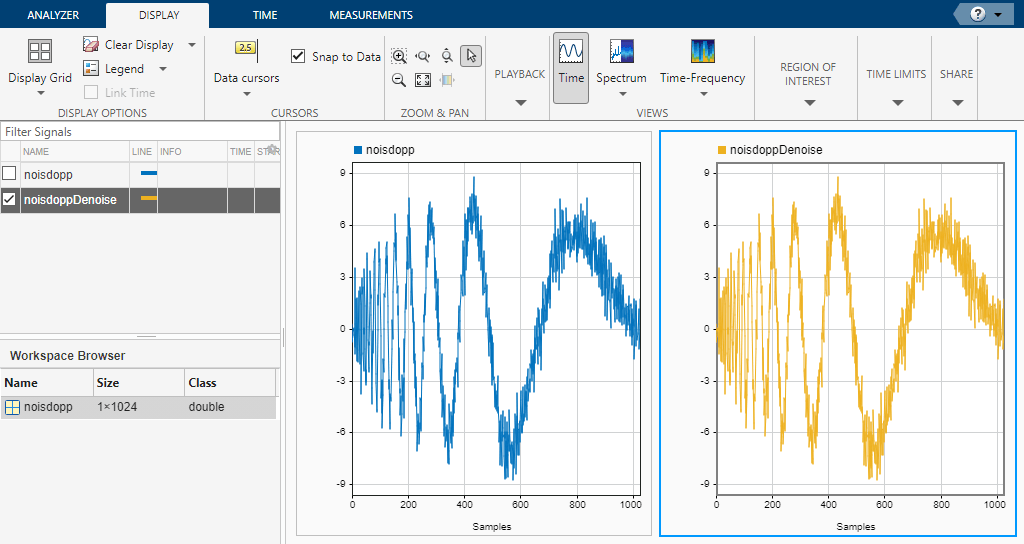
Task: Open the Help question mark icon
Action: click(x=977, y=14)
